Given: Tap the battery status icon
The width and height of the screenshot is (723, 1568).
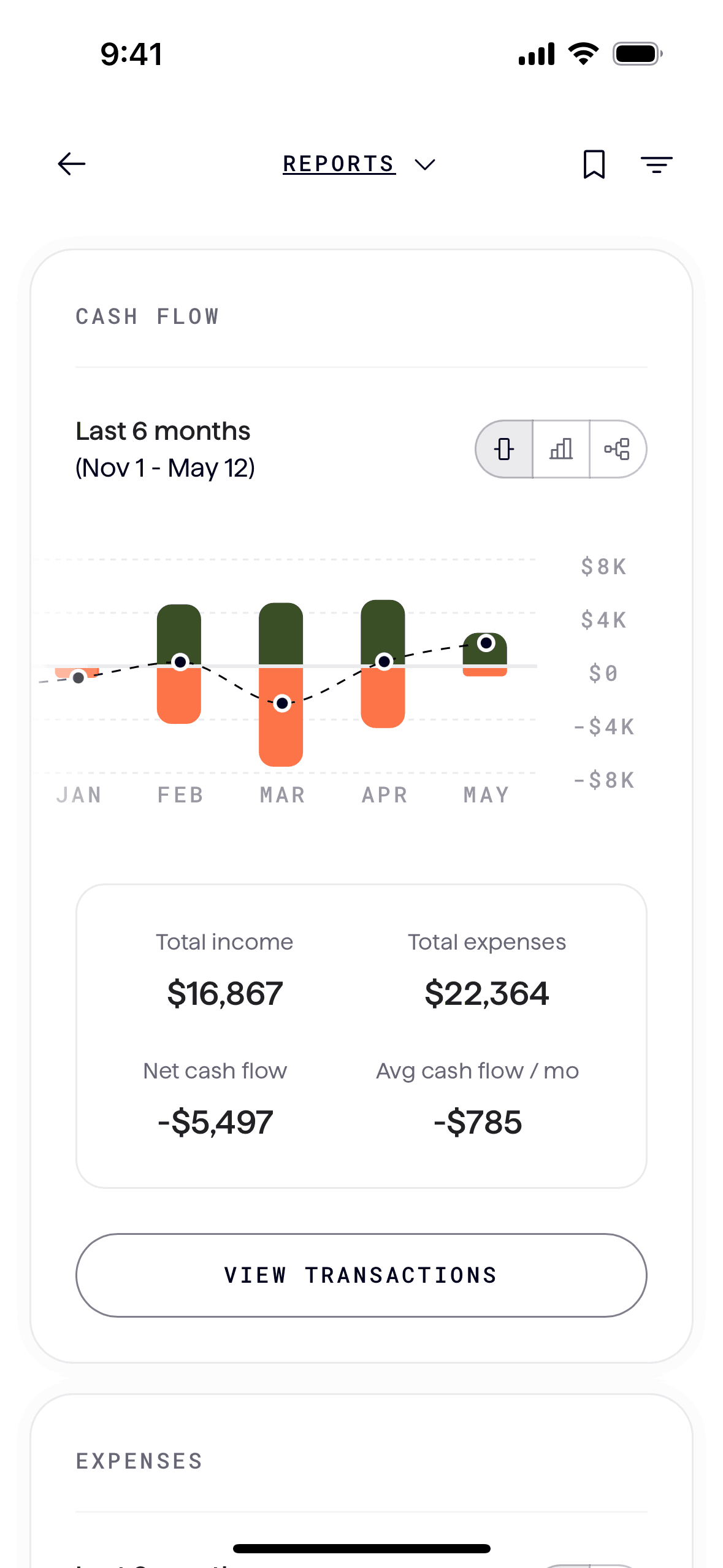Looking at the screenshot, I should [637, 54].
